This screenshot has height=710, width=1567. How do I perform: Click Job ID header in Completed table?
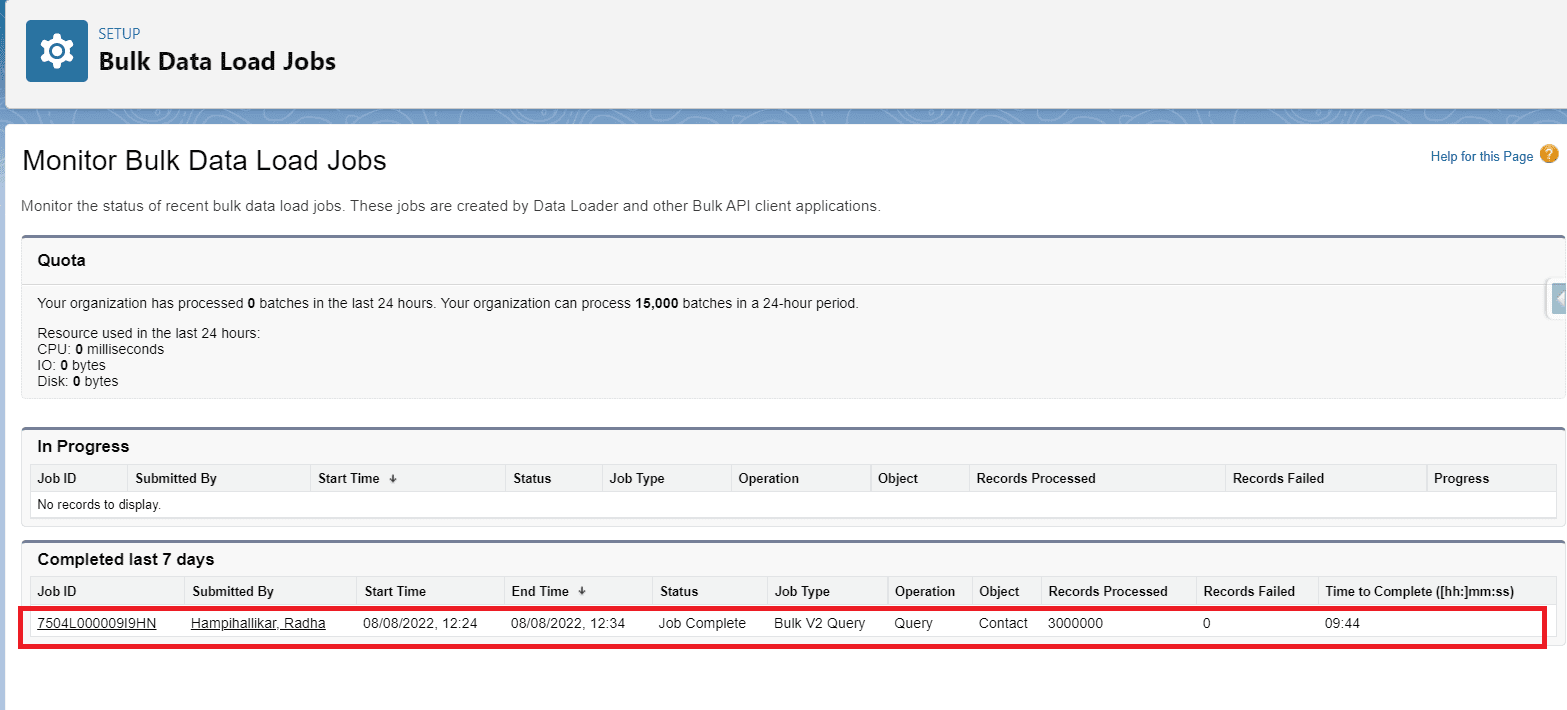[x=57, y=591]
